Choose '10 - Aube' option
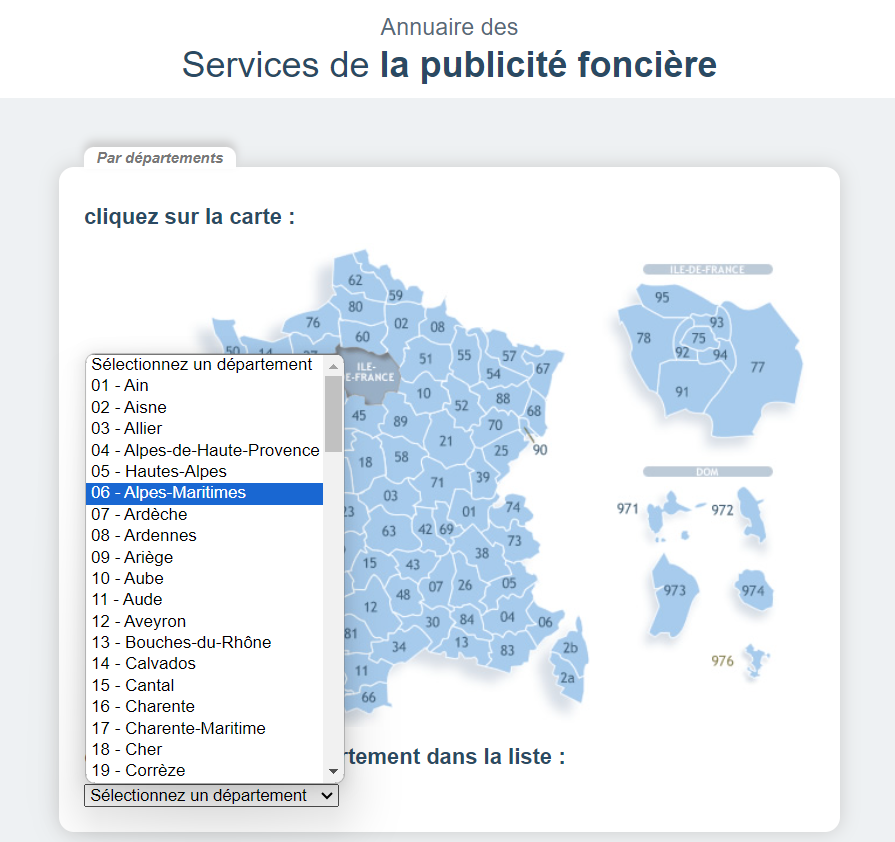 (x=204, y=578)
